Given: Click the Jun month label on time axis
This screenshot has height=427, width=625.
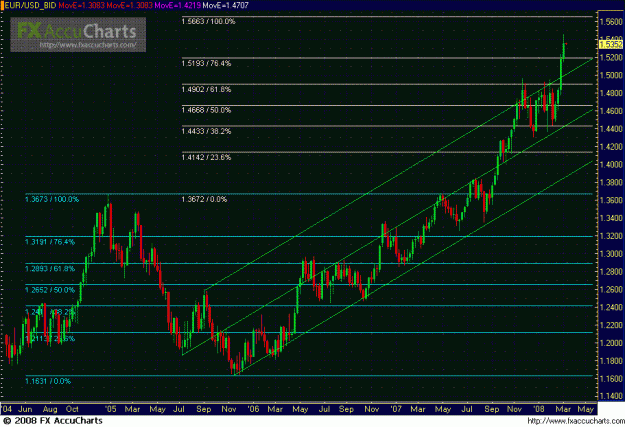Looking at the screenshot, I should (25, 409).
